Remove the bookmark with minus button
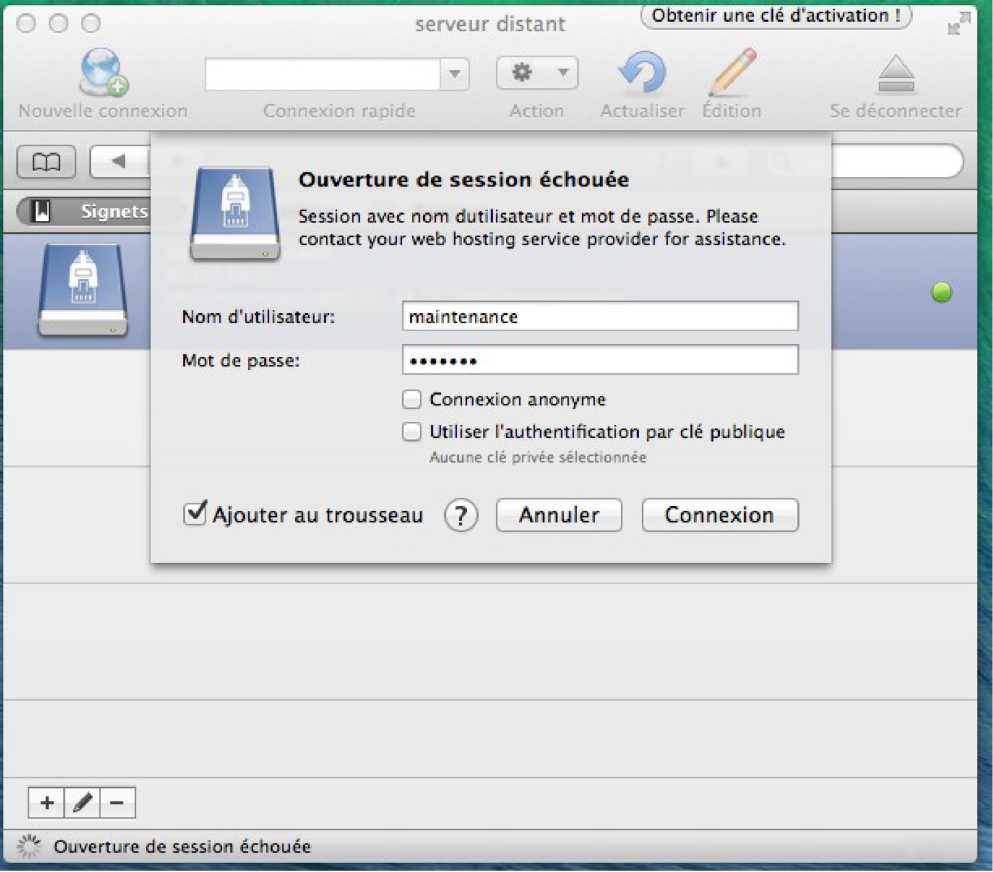Image resolution: width=993 pixels, height=872 pixels. tap(117, 802)
